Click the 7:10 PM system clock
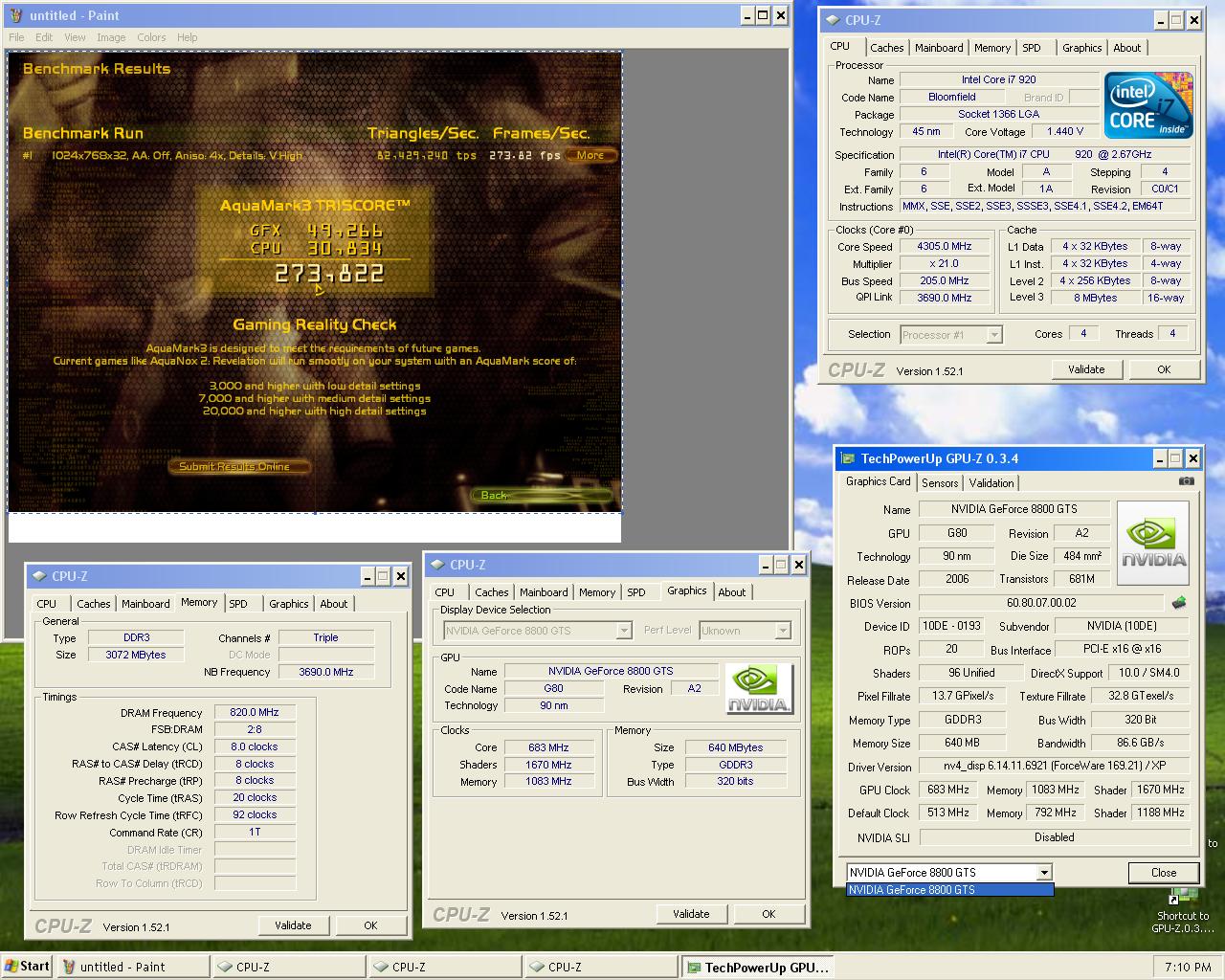 point(1188,967)
